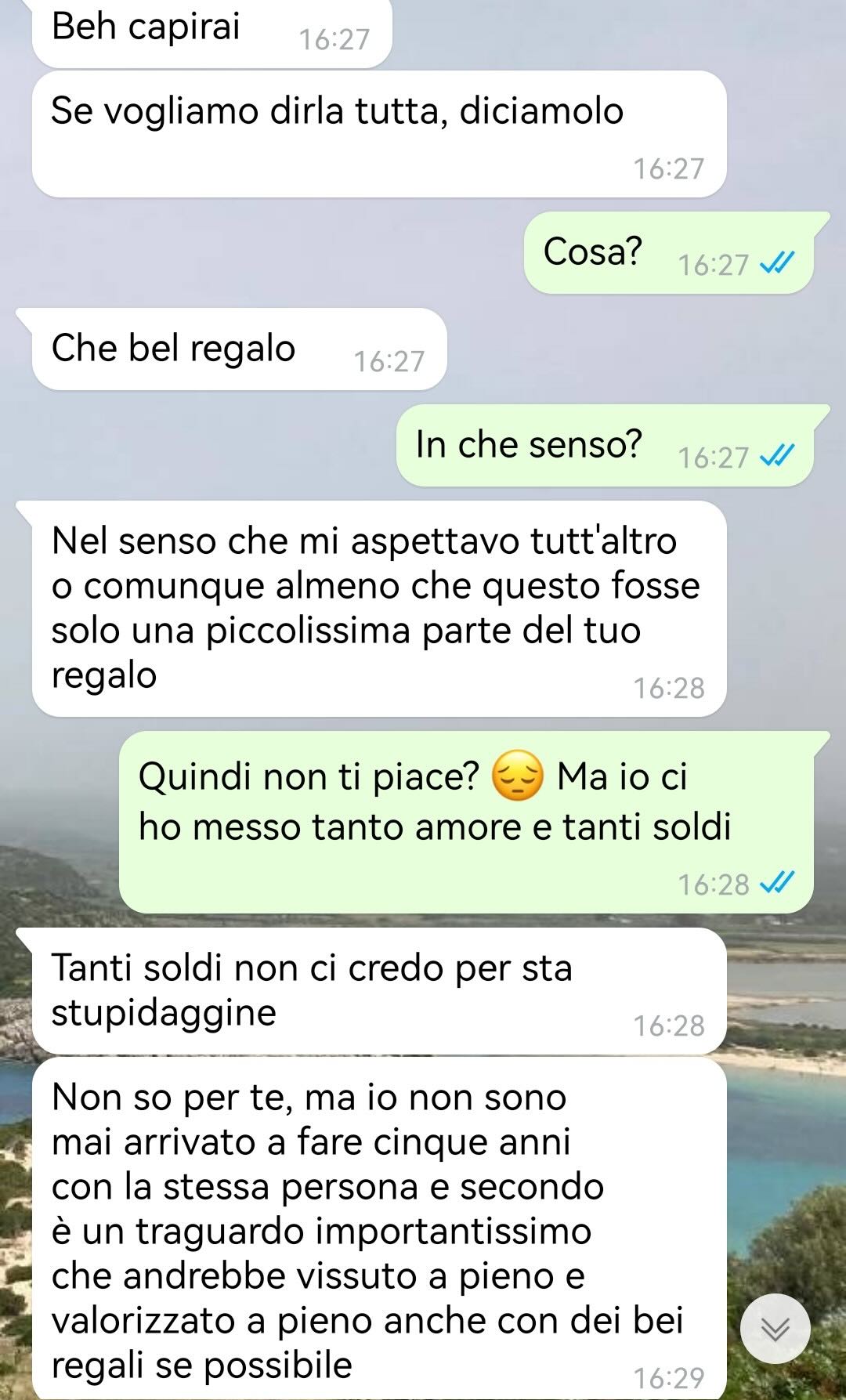Select 'Se vogliamo dirla tutta, diciamolo' message
846x1400 pixels.
pyautogui.click(x=379, y=134)
